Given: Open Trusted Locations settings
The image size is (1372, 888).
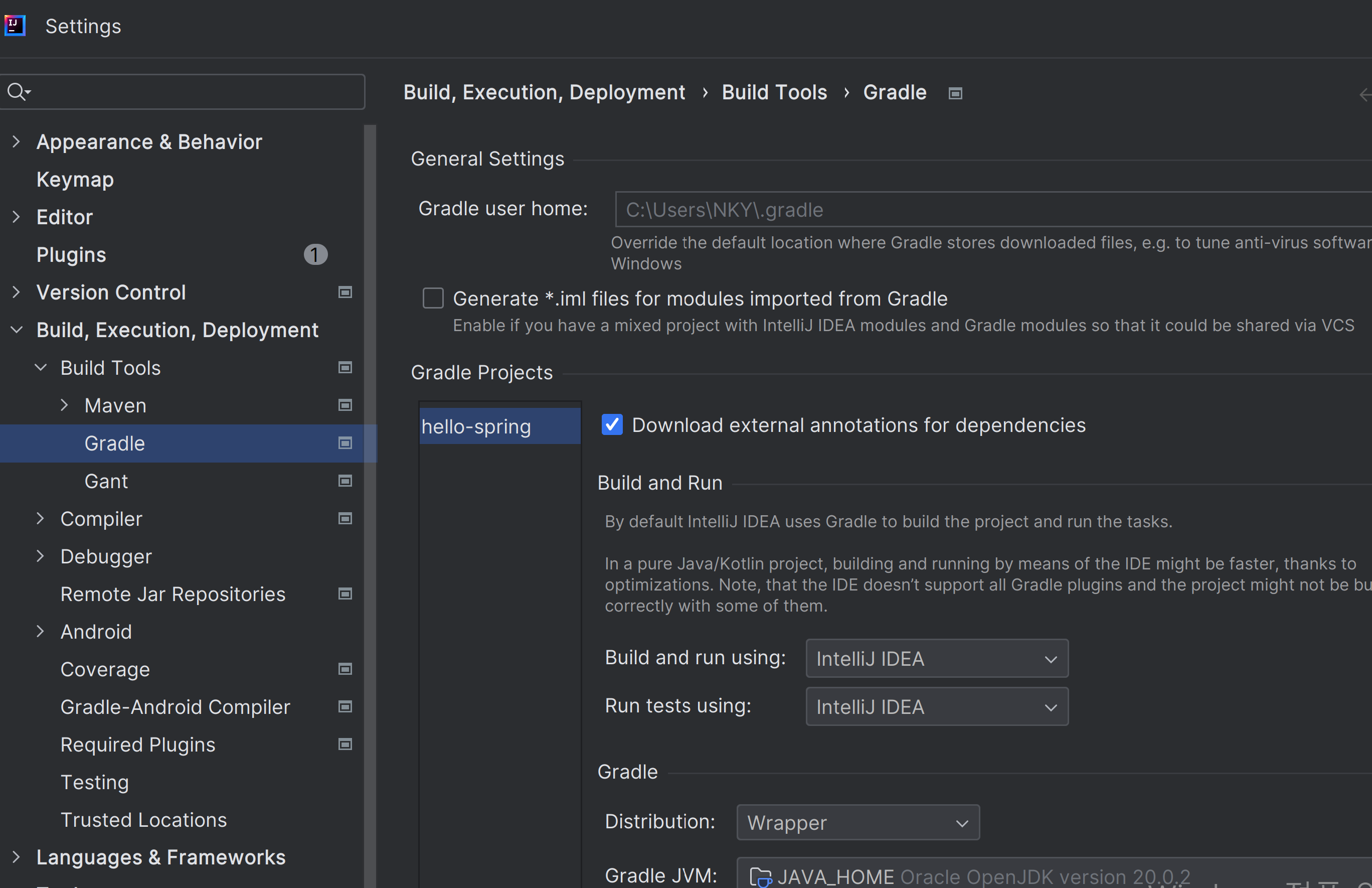Looking at the screenshot, I should click(143, 820).
